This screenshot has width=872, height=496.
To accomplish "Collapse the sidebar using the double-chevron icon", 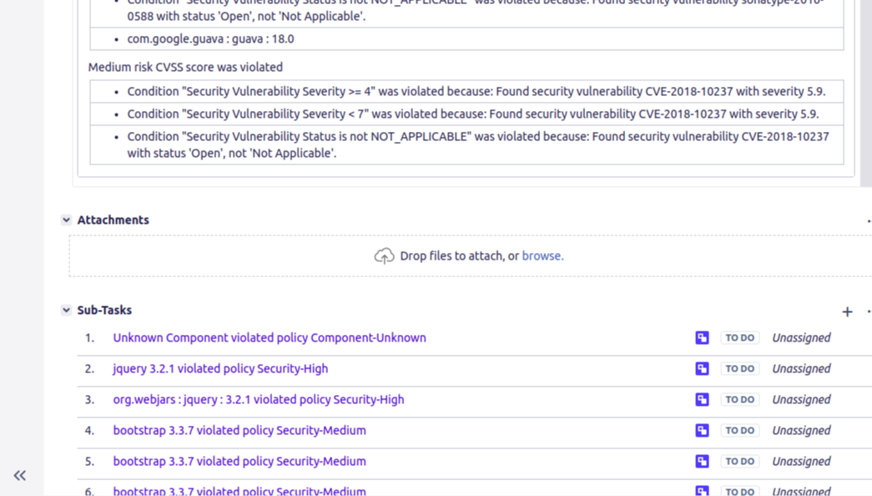I will pos(20,476).
